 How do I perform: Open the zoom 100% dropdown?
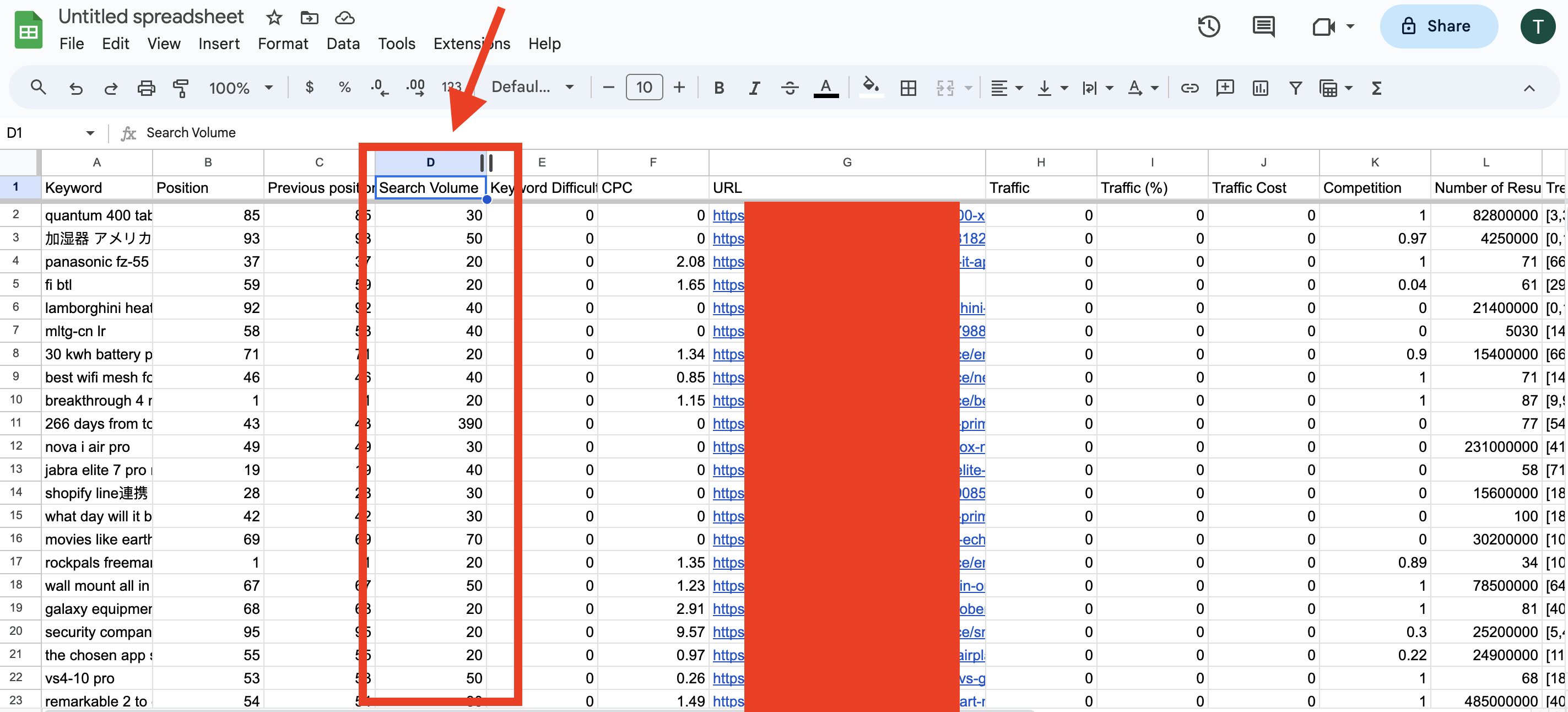pos(241,88)
